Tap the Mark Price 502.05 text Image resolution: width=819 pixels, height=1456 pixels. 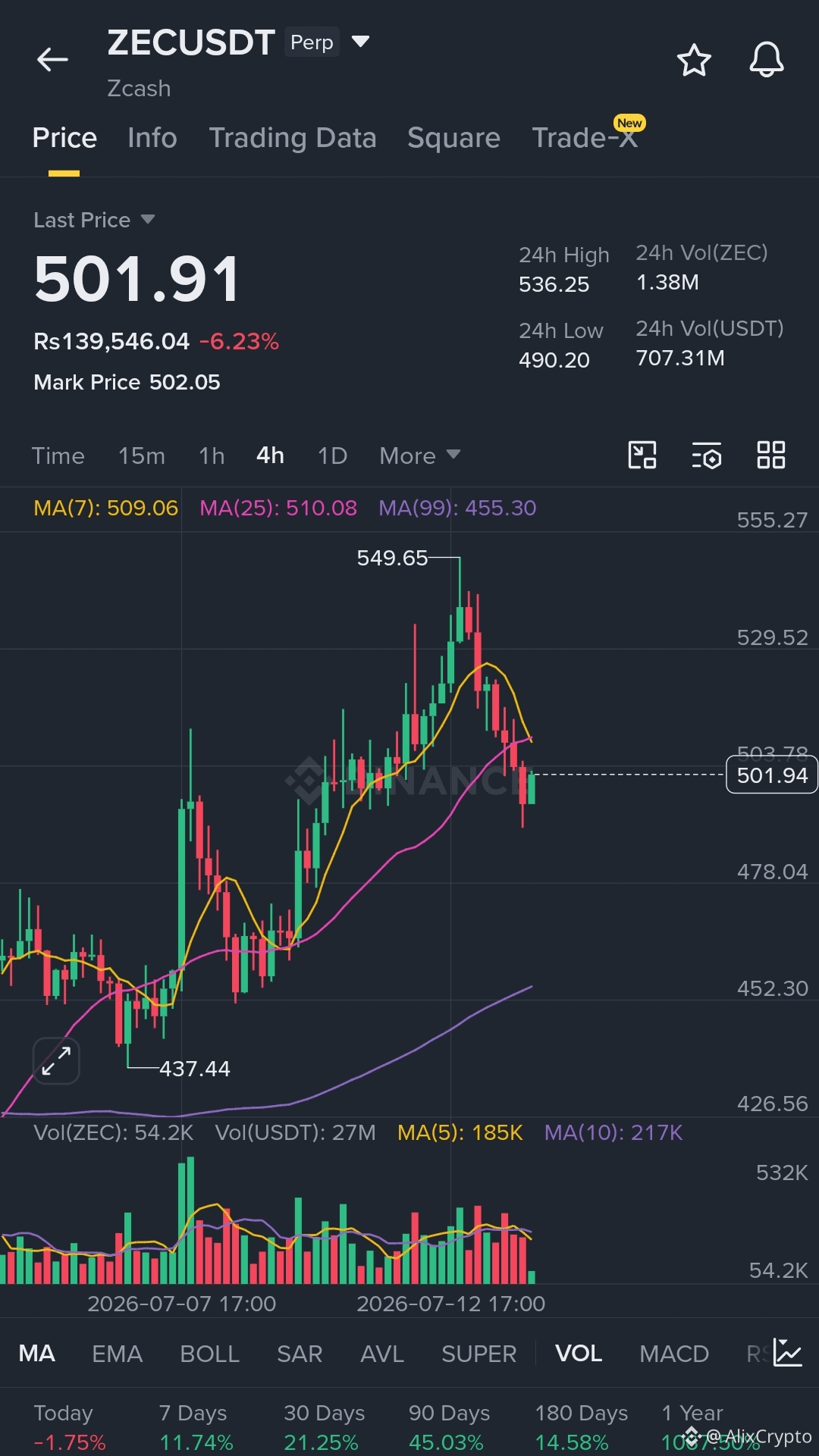click(x=127, y=382)
